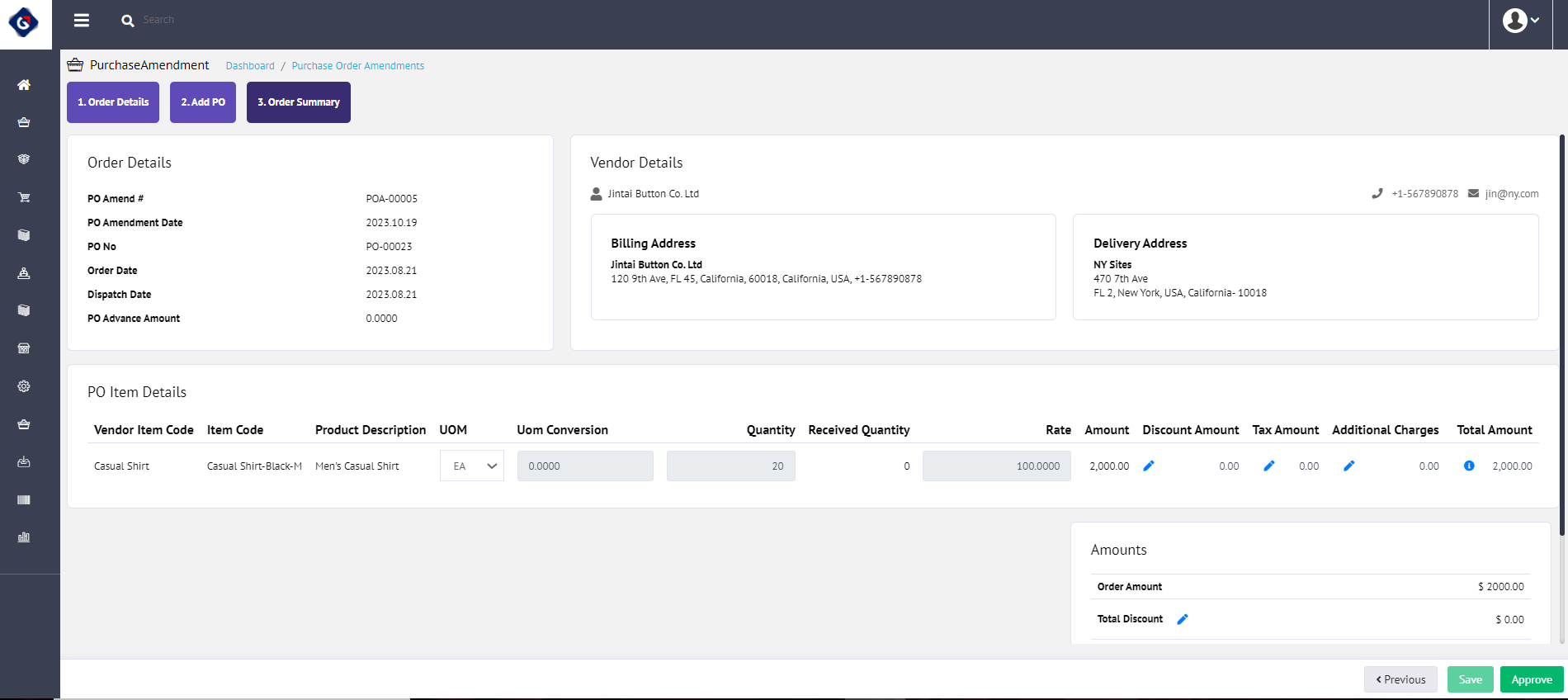Open the settings gear sidebar icon
The image size is (1568, 700).
[24, 386]
